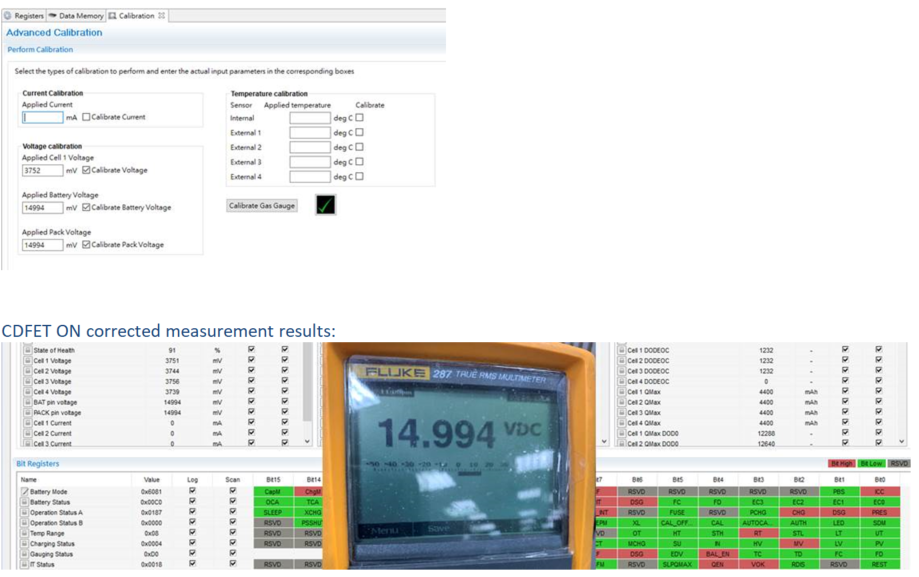The width and height of the screenshot is (919, 577).
Task: Click the row icon beside Cell 1 QMax
Action: click(x=622, y=392)
